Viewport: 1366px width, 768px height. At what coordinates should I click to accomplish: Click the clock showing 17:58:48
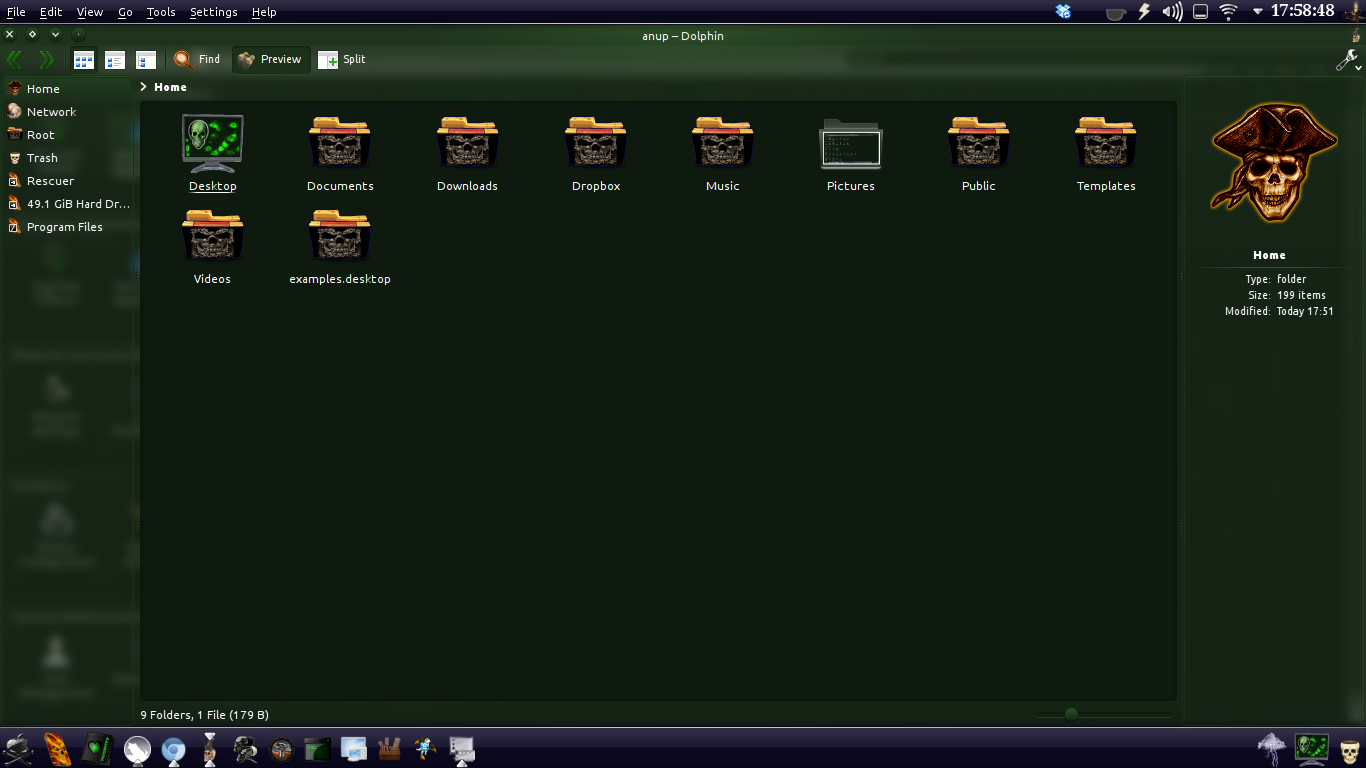[x=1302, y=11]
